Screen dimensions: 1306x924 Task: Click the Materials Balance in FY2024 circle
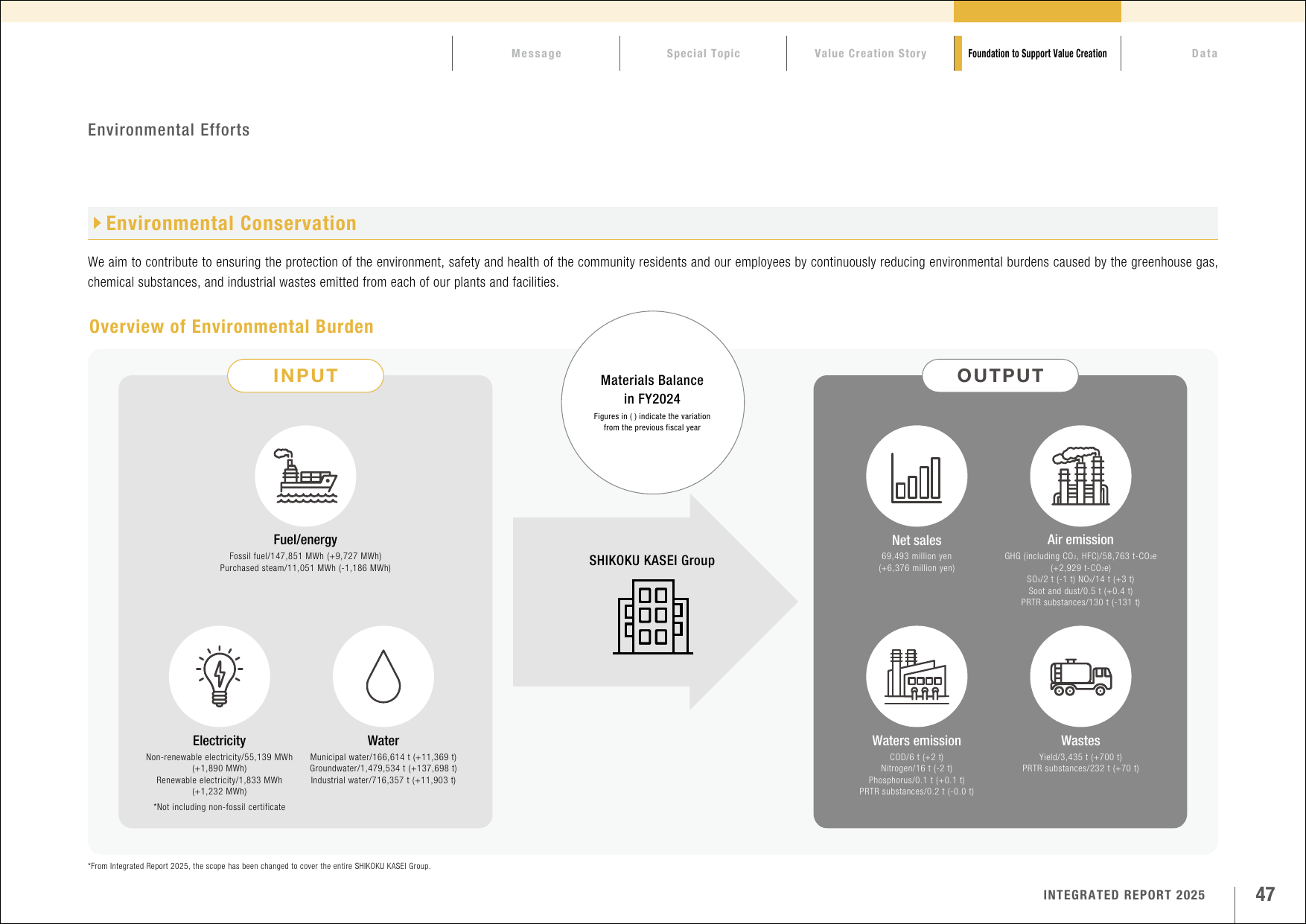pyautogui.click(x=653, y=402)
